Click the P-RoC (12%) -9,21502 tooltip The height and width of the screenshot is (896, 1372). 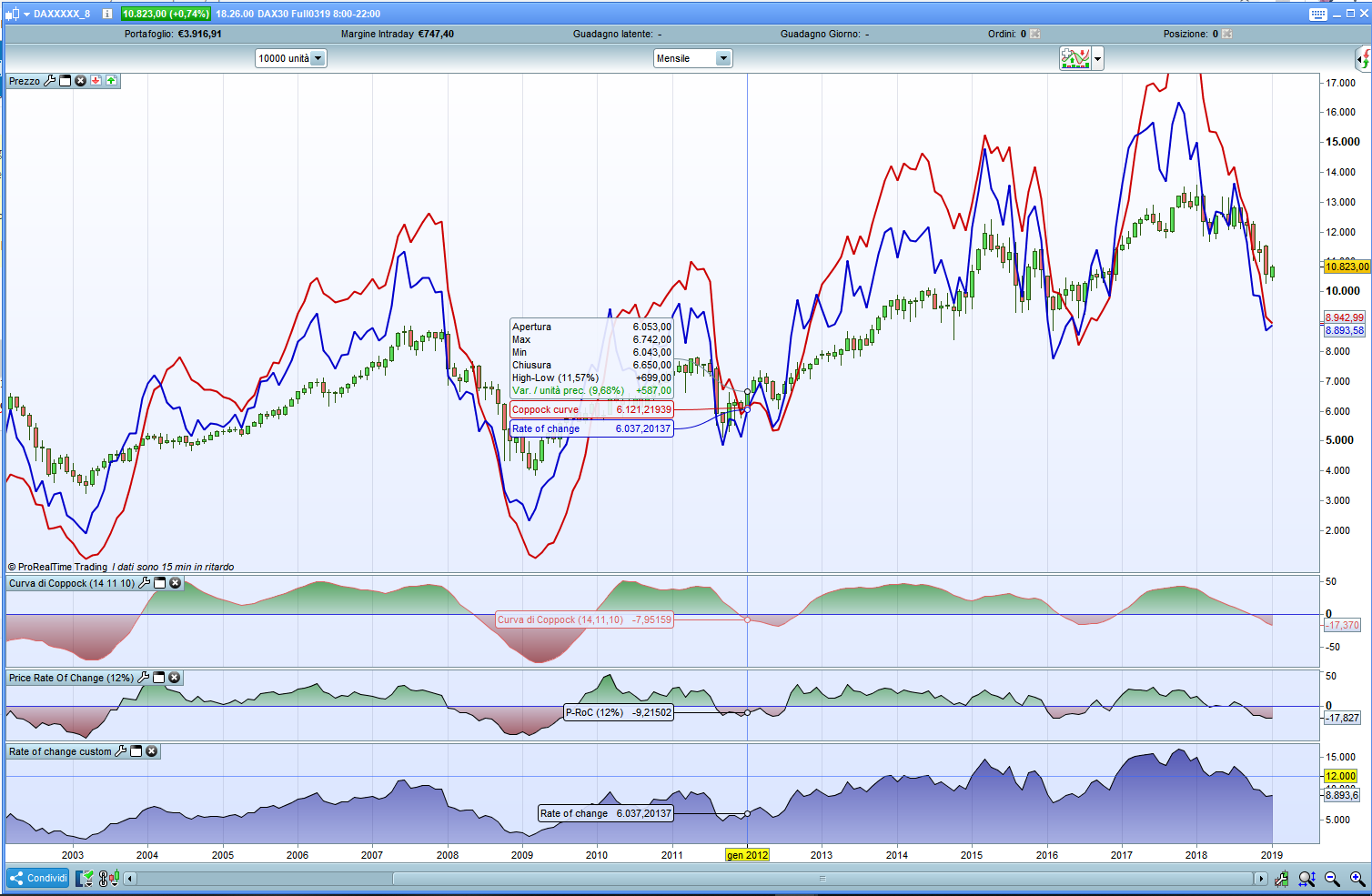[x=619, y=712]
